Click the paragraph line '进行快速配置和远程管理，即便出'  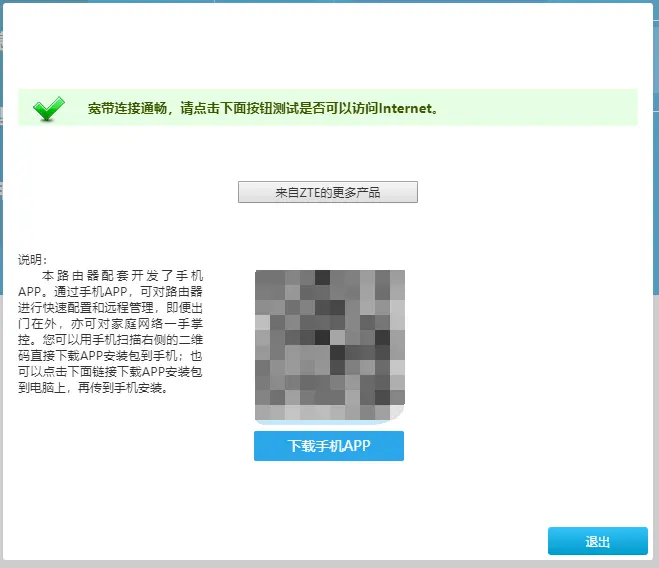[x=110, y=308]
